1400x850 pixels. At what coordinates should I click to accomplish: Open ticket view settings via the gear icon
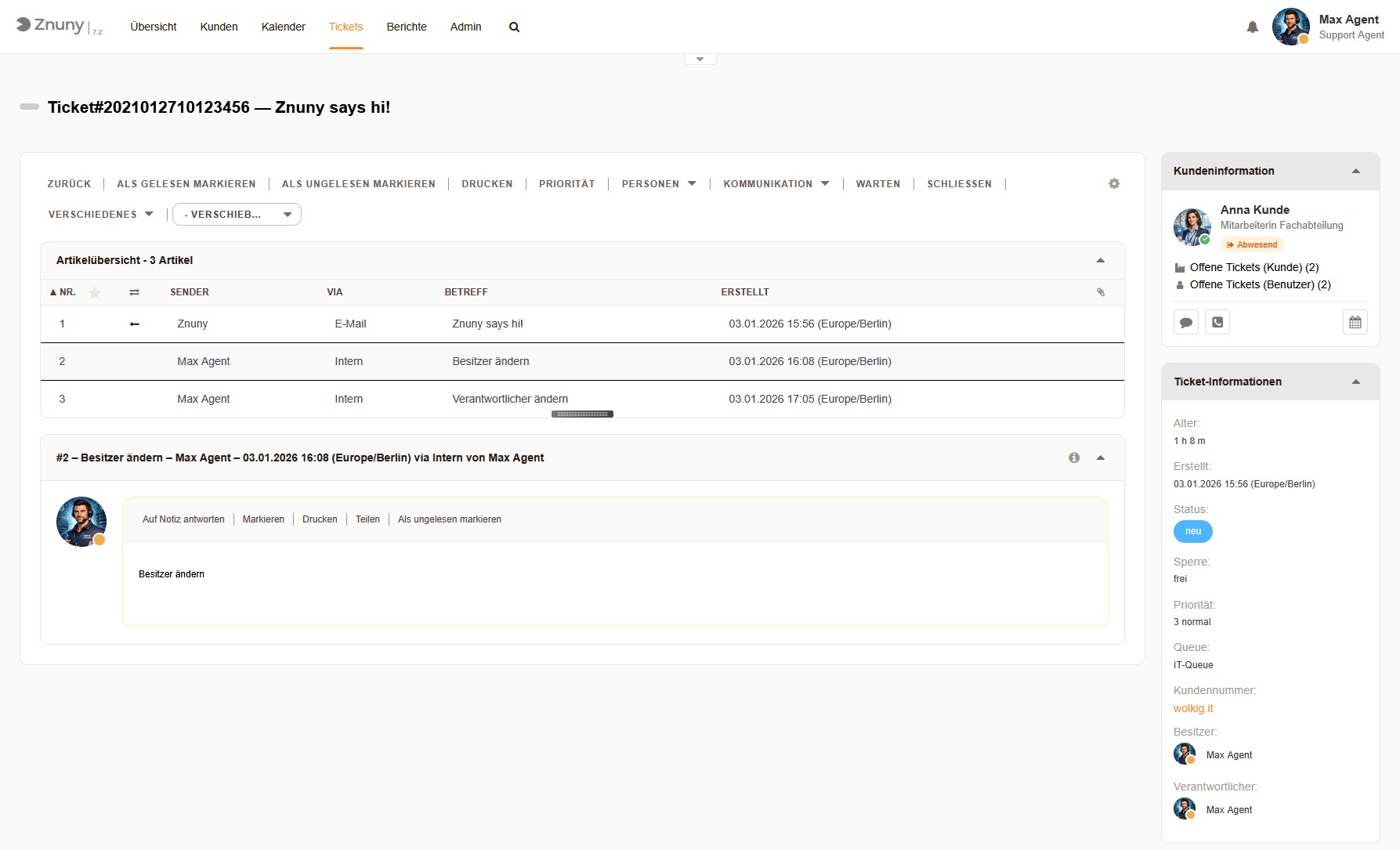[x=1113, y=183]
